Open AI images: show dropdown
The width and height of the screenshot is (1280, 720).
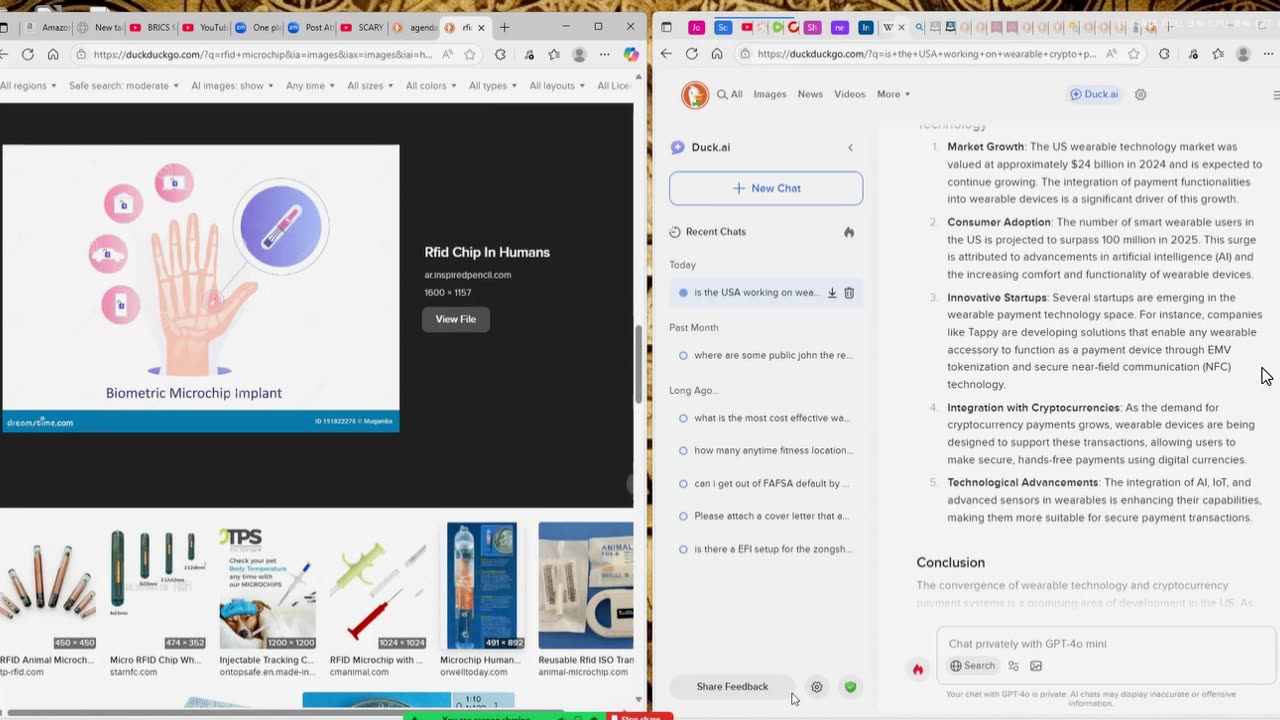pyautogui.click(x=233, y=86)
